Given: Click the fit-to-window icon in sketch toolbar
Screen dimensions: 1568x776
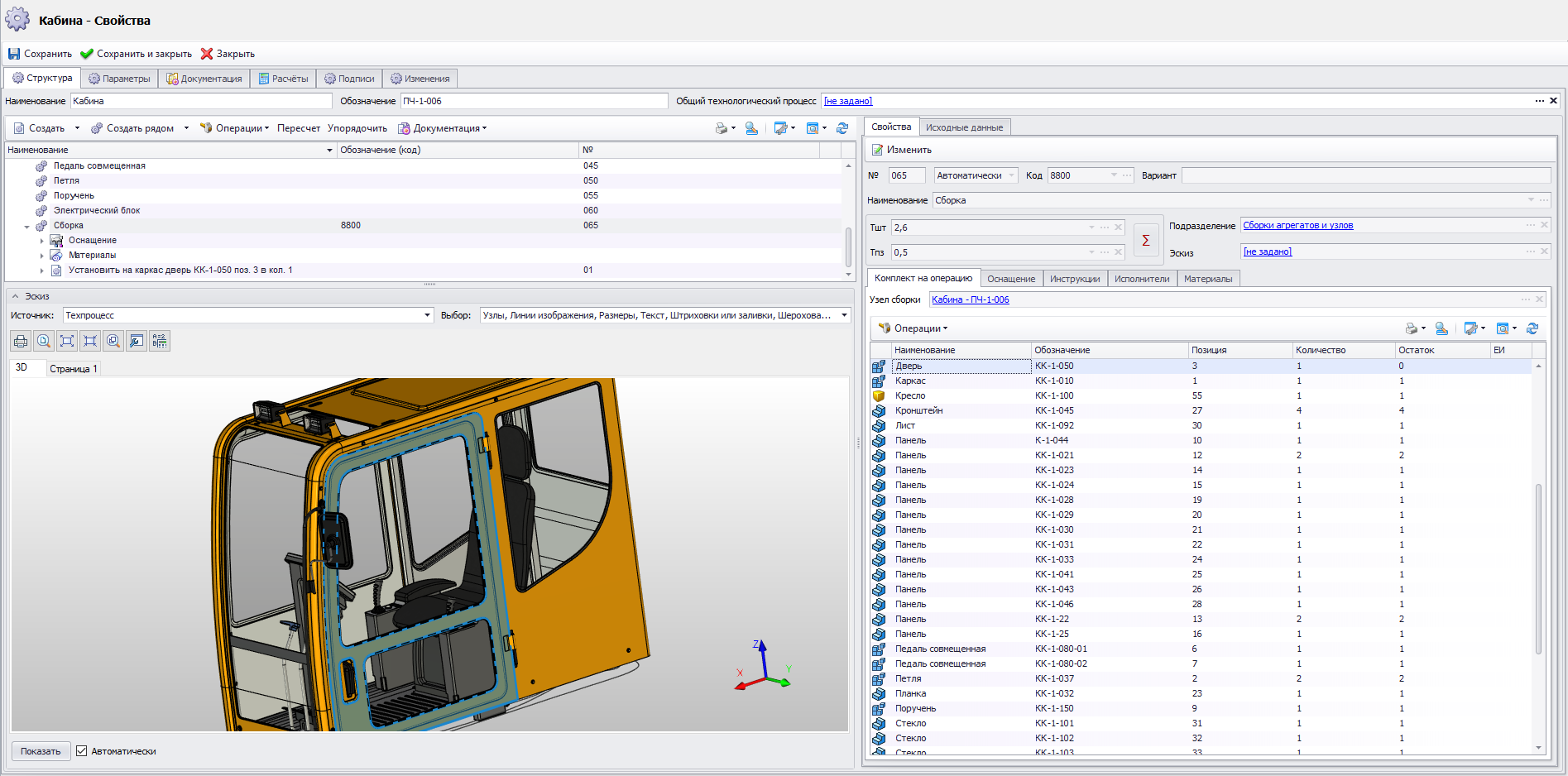Looking at the screenshot, I should tap(67, 341).
